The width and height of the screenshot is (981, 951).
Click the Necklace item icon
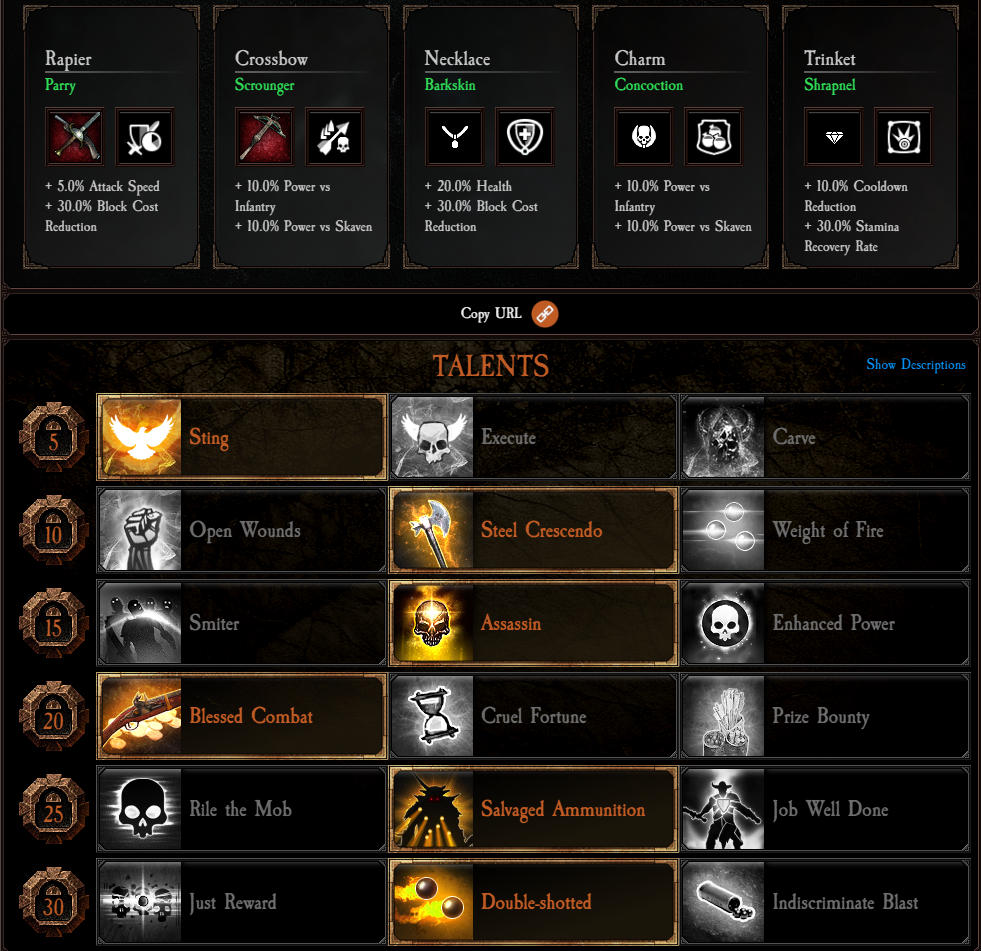coord(454,136)
